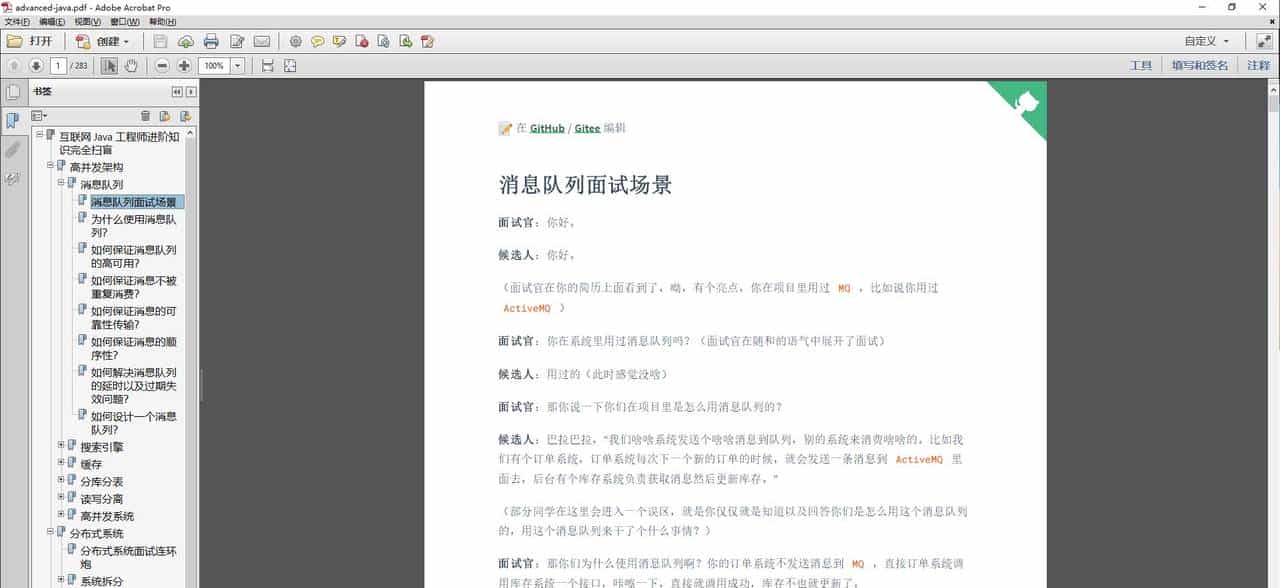Open the Page Thumbnails panel icon

point(13,92)
